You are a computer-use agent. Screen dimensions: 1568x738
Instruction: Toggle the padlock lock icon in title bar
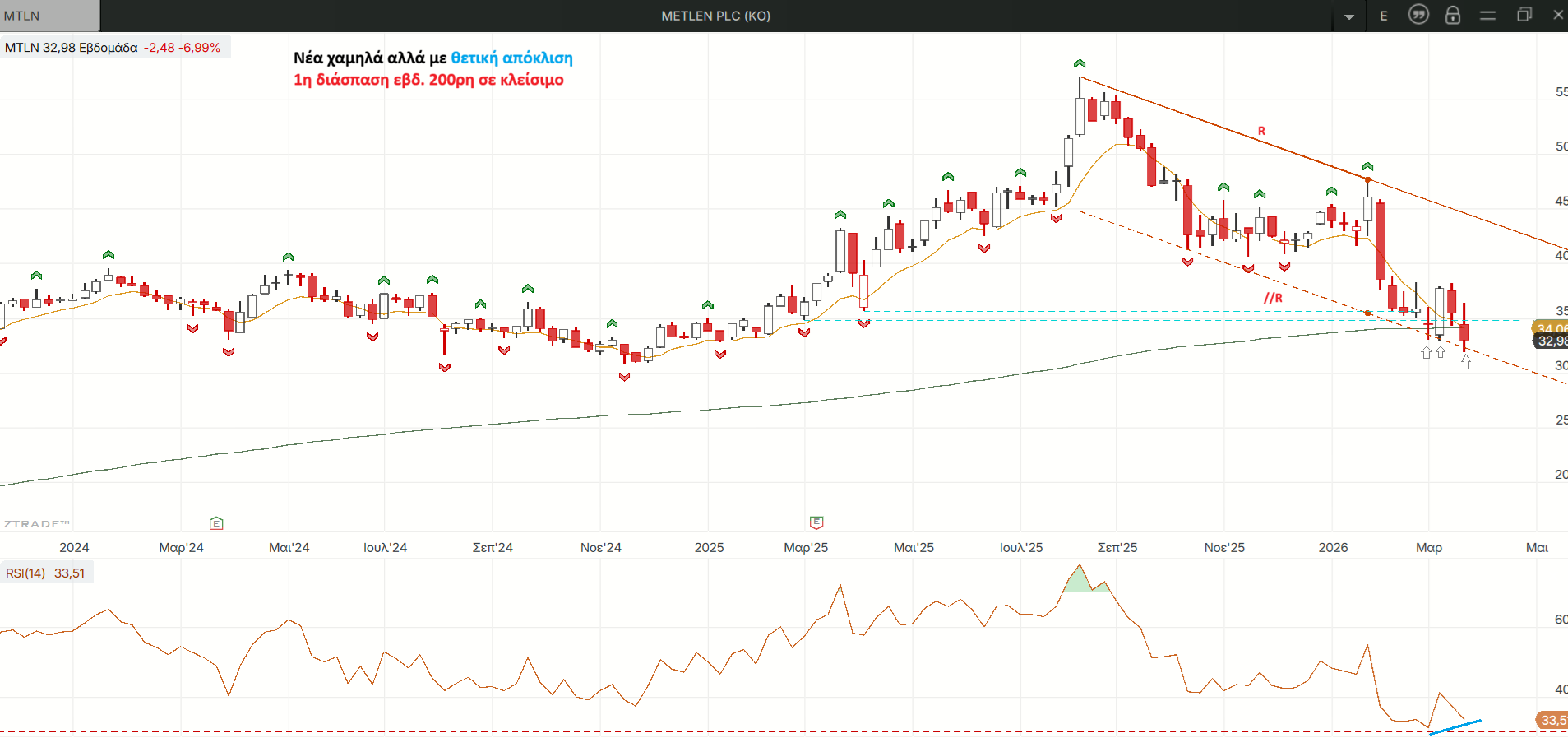click(1453, 15)
